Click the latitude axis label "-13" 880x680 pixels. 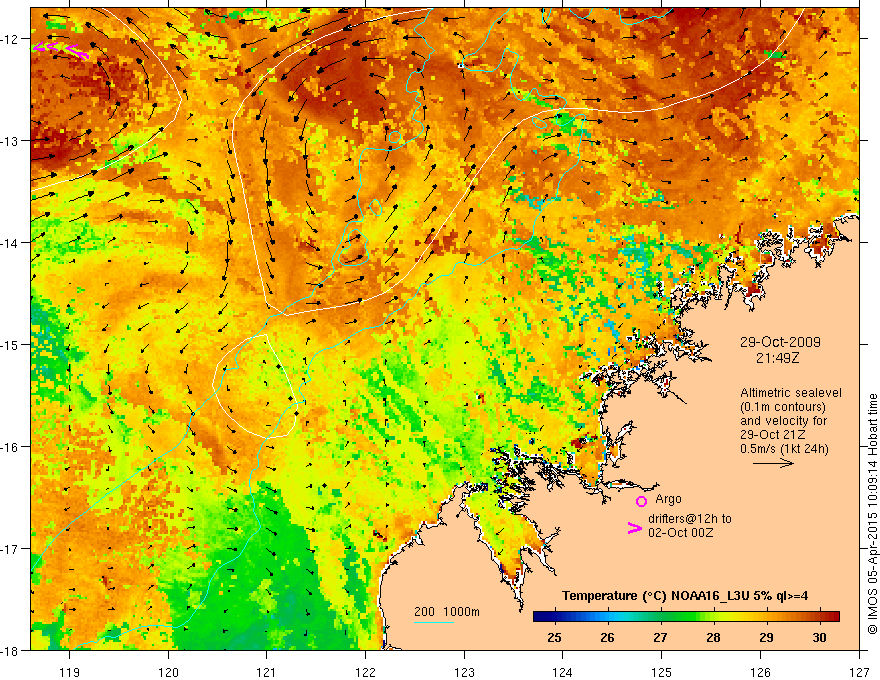10,141
